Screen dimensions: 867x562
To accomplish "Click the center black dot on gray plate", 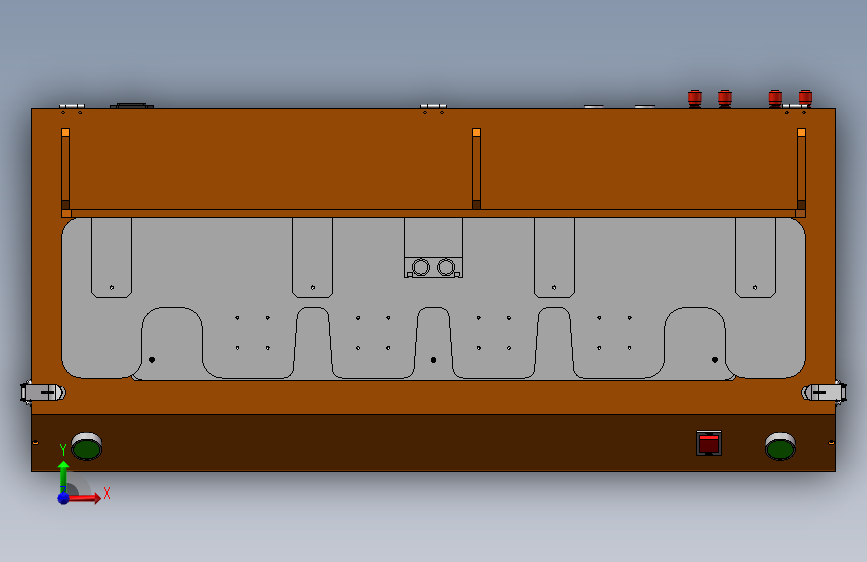I will [x=434, y=360].
